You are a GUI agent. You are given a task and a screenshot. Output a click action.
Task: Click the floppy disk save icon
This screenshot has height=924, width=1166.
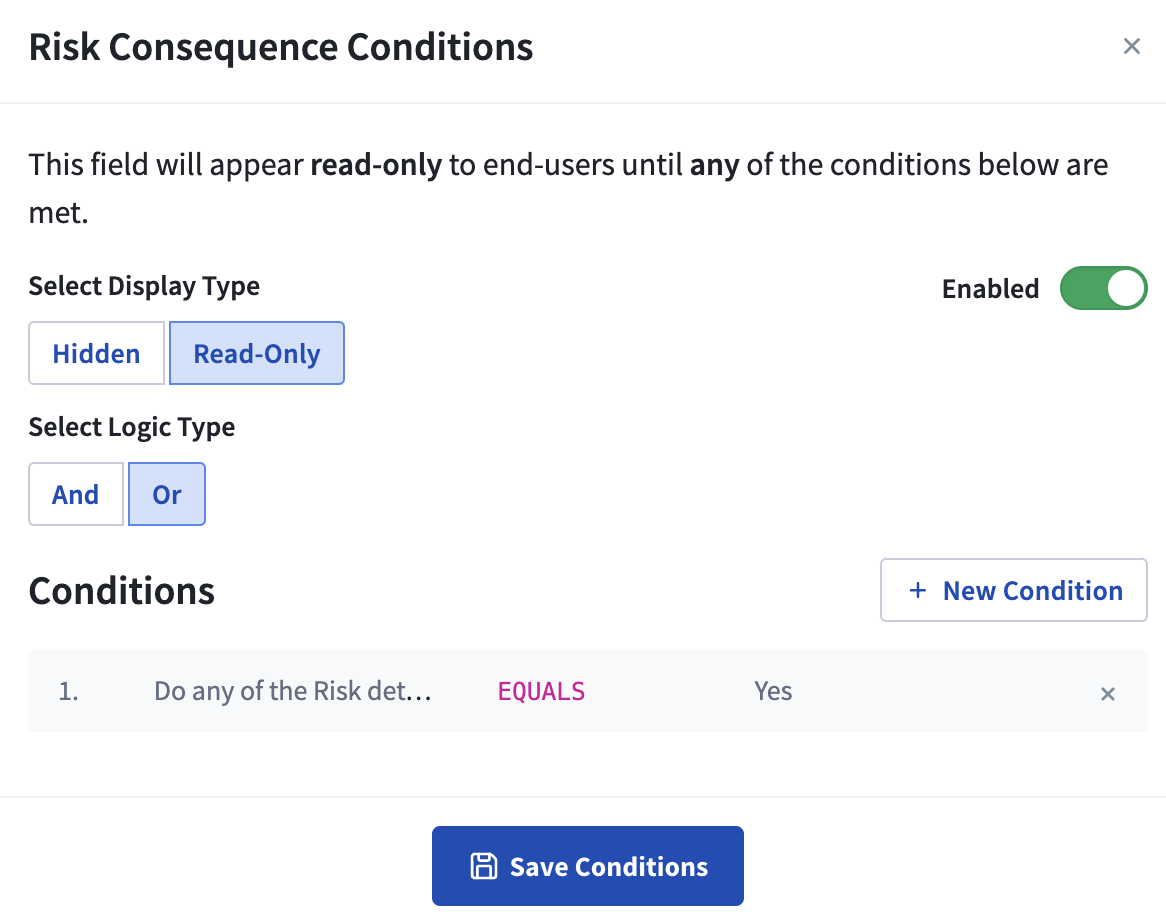[484, 867]
